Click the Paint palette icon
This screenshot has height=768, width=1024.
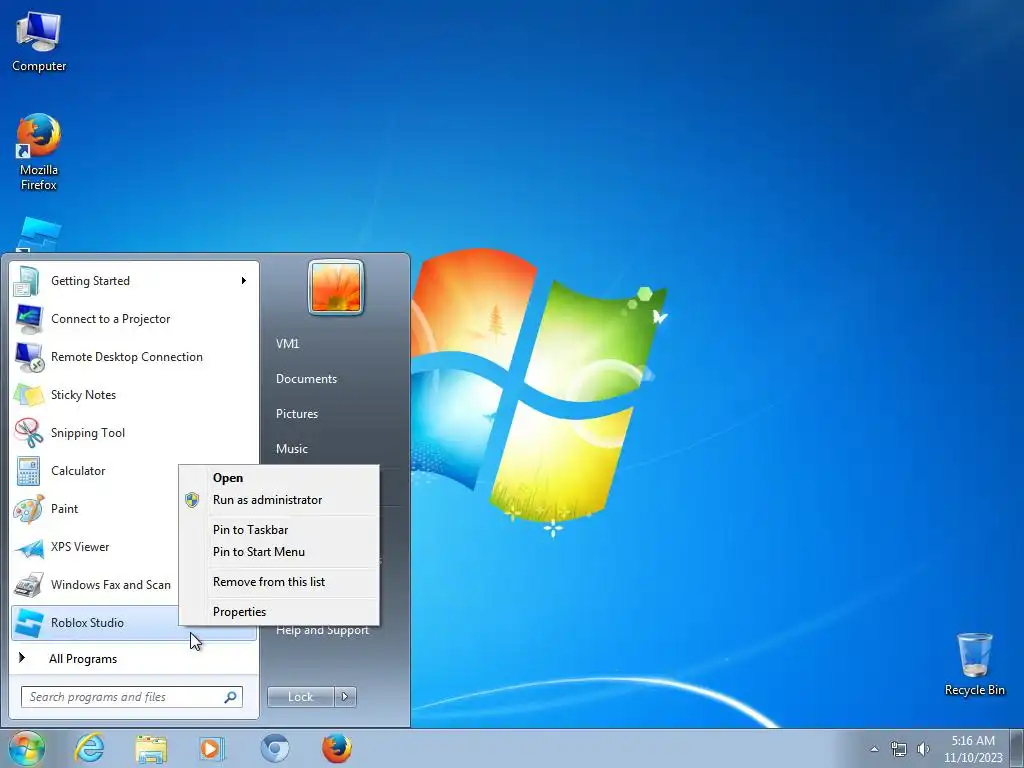(x=27, y=509)
